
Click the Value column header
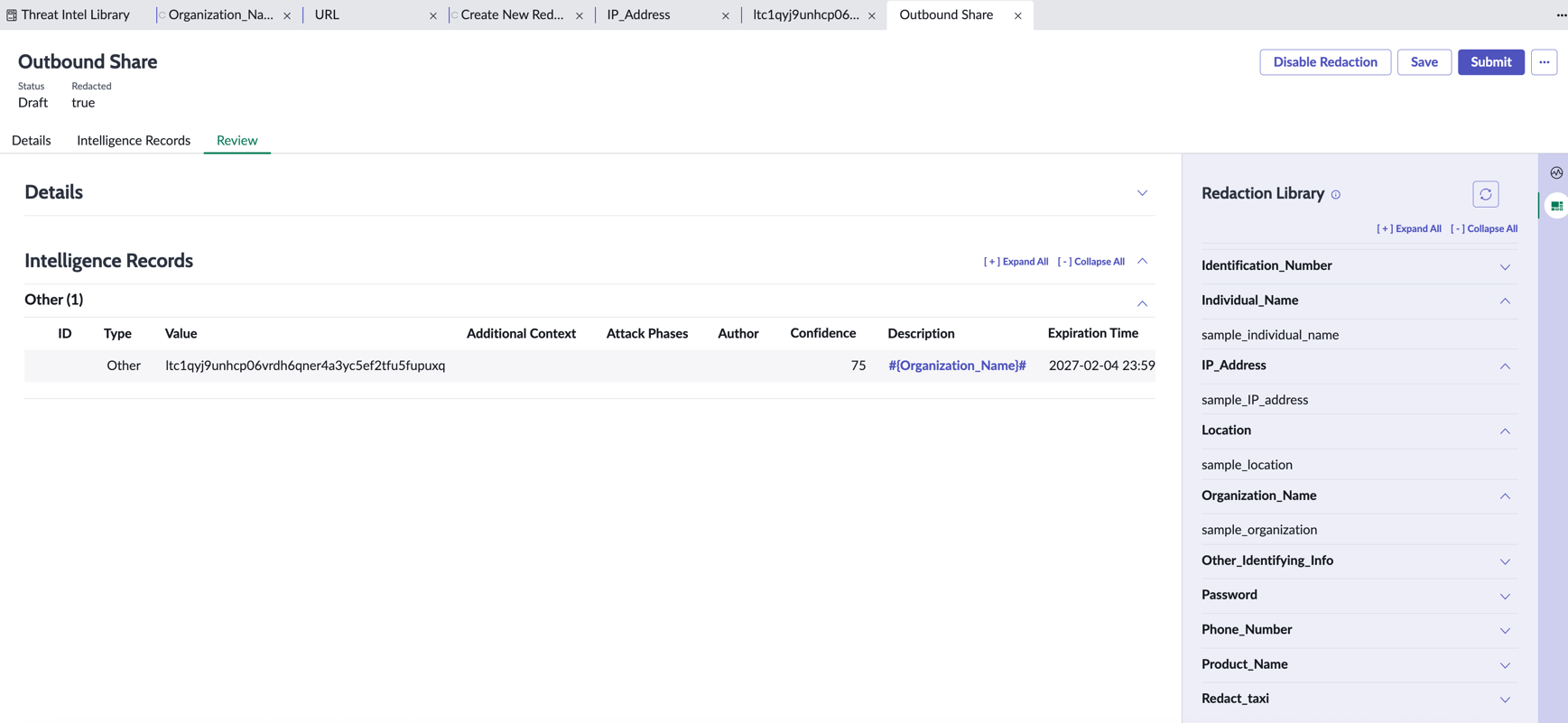(x=181, y=333)
